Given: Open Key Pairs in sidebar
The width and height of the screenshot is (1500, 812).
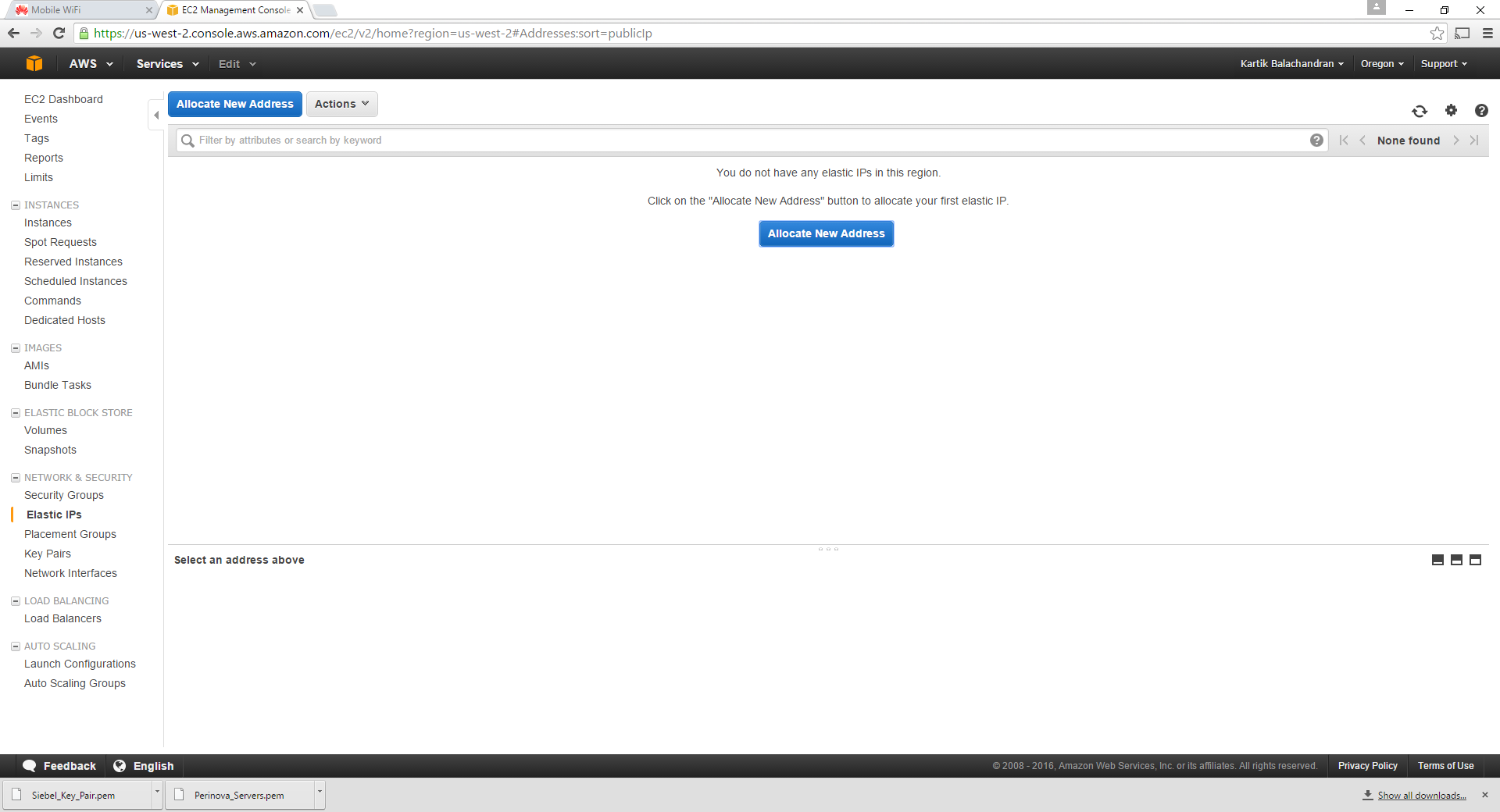Looking at the screenshot, I should 48,554.
